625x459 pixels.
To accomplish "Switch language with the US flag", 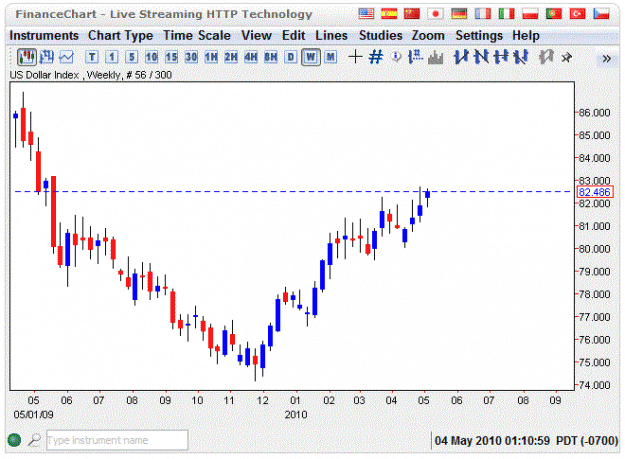I will tap(366, 14).
